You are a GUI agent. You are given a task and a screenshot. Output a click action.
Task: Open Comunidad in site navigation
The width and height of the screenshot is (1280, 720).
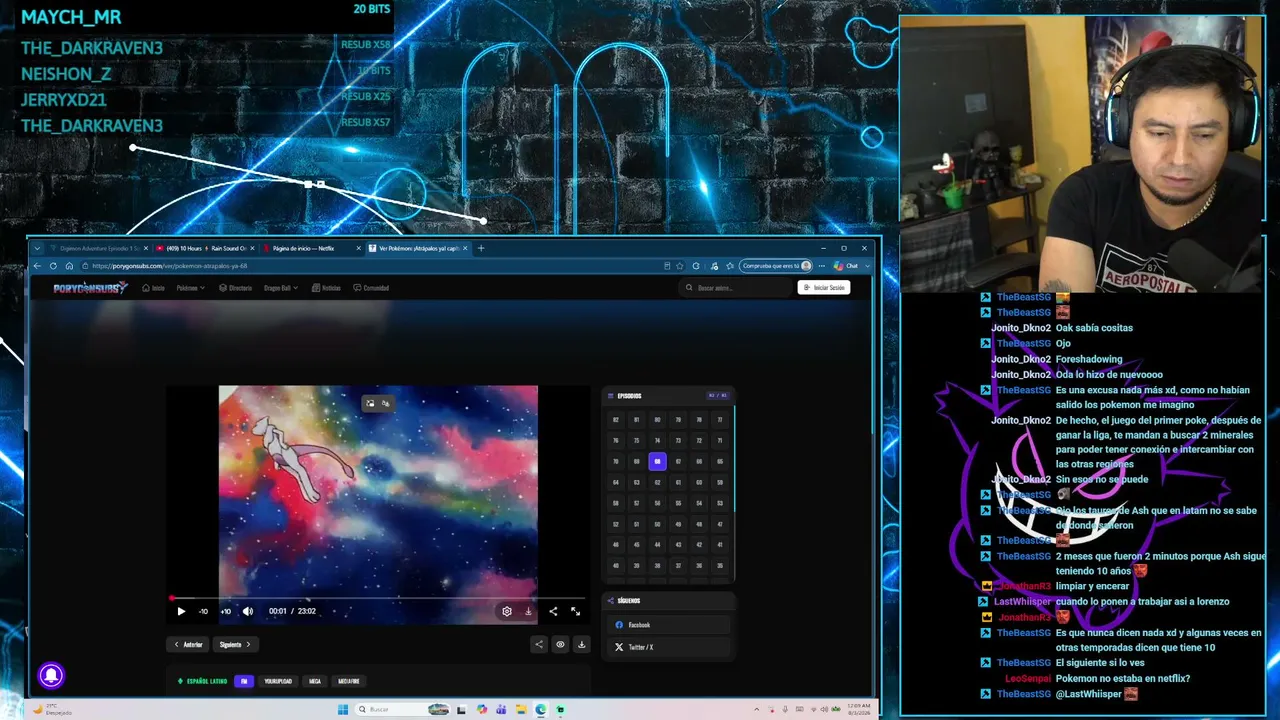(x=371, y=288)
